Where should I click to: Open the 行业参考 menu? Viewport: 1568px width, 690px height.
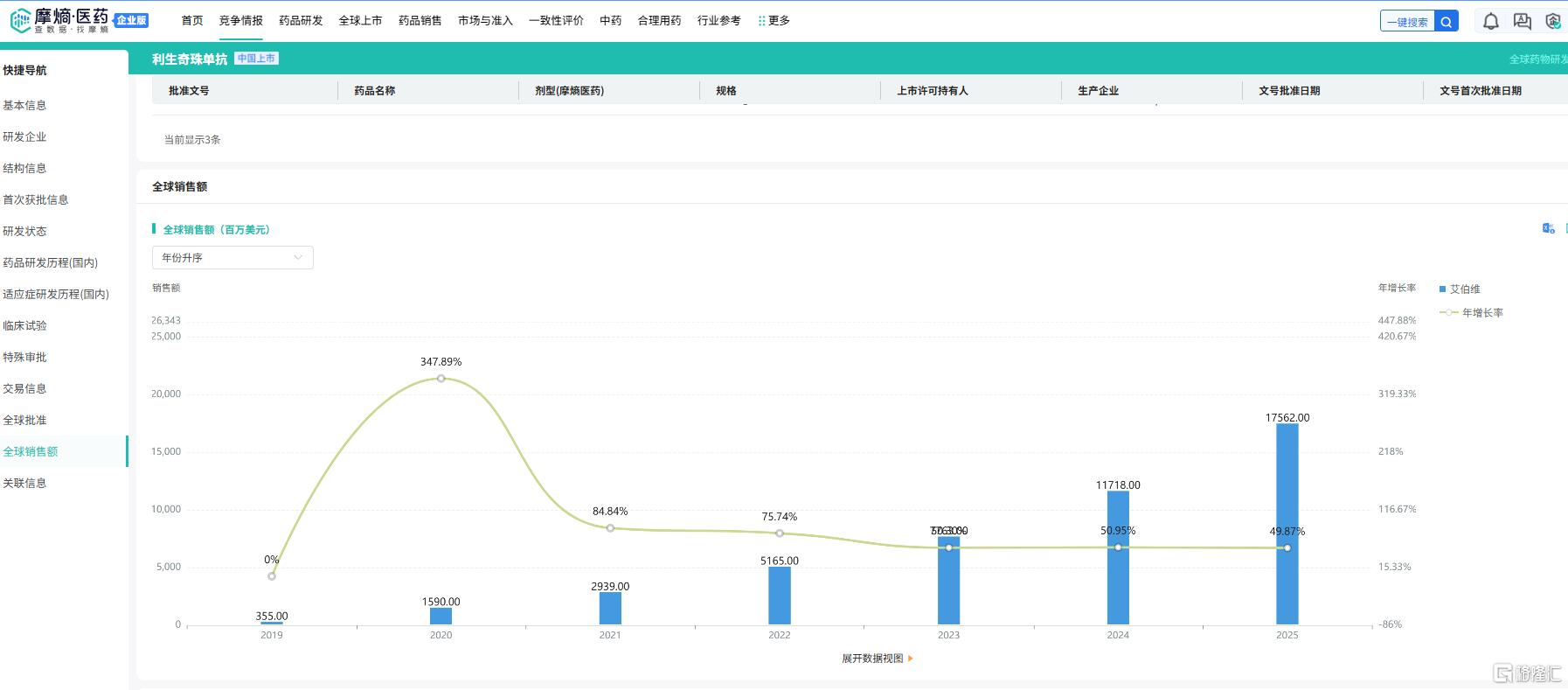[718, 20]
